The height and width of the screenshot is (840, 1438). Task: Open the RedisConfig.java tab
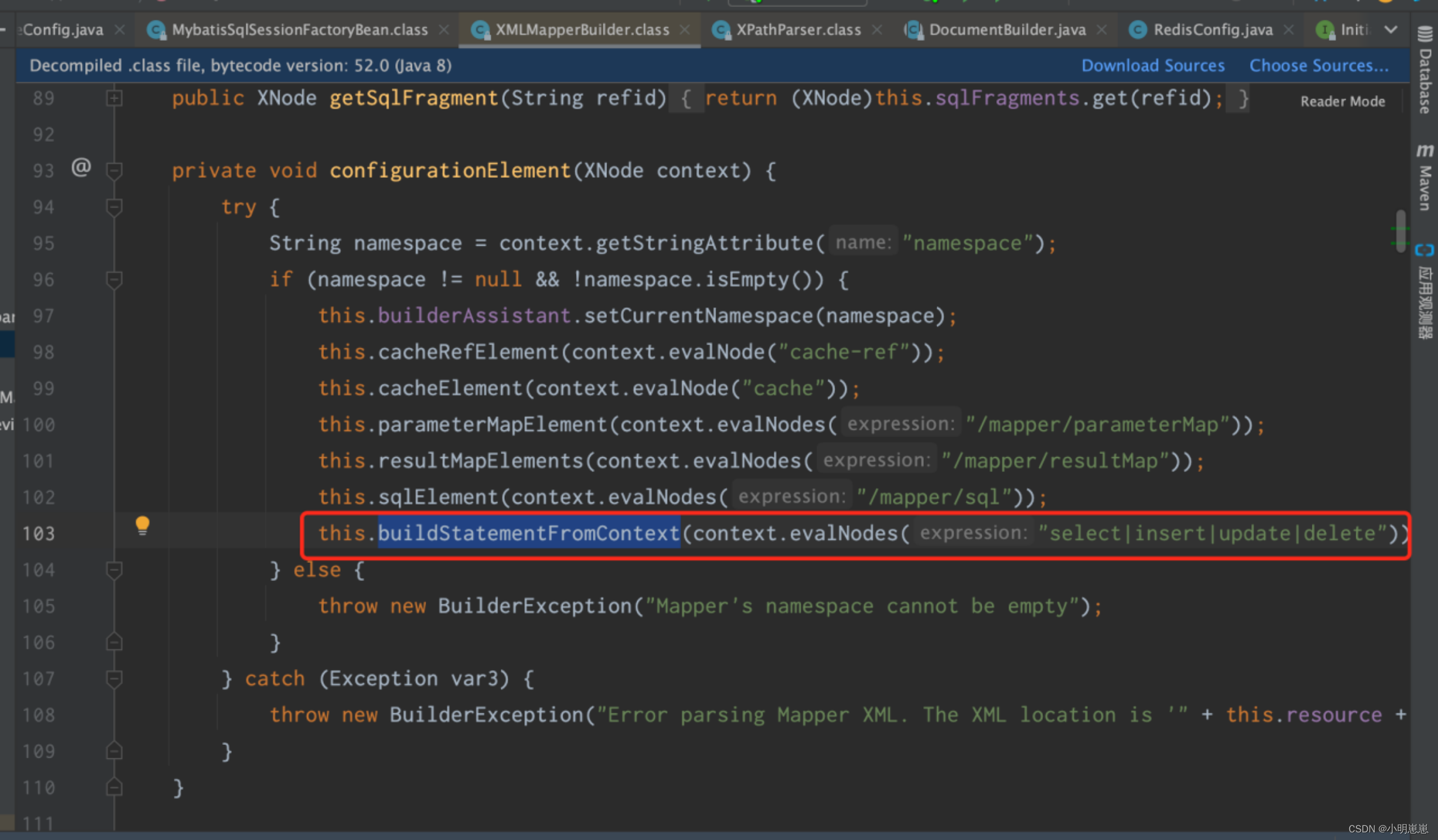pos(1213,29)
